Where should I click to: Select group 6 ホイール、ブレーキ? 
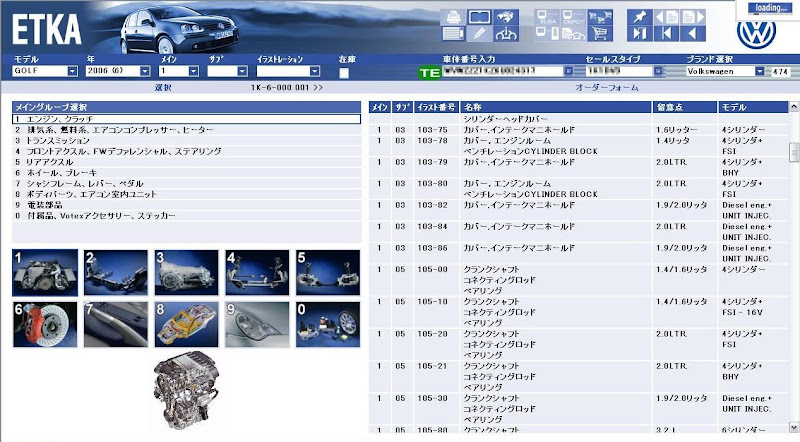[x=186, y=173]
